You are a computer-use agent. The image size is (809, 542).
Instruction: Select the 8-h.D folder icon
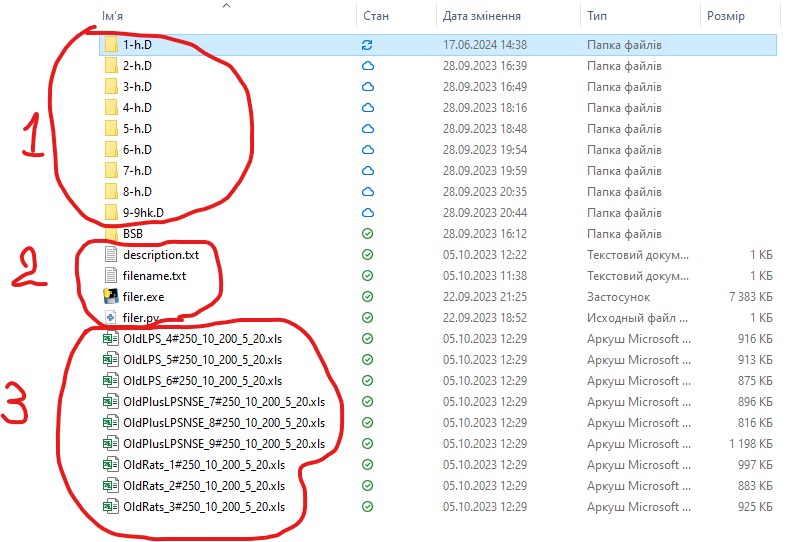tap(111, 192)
